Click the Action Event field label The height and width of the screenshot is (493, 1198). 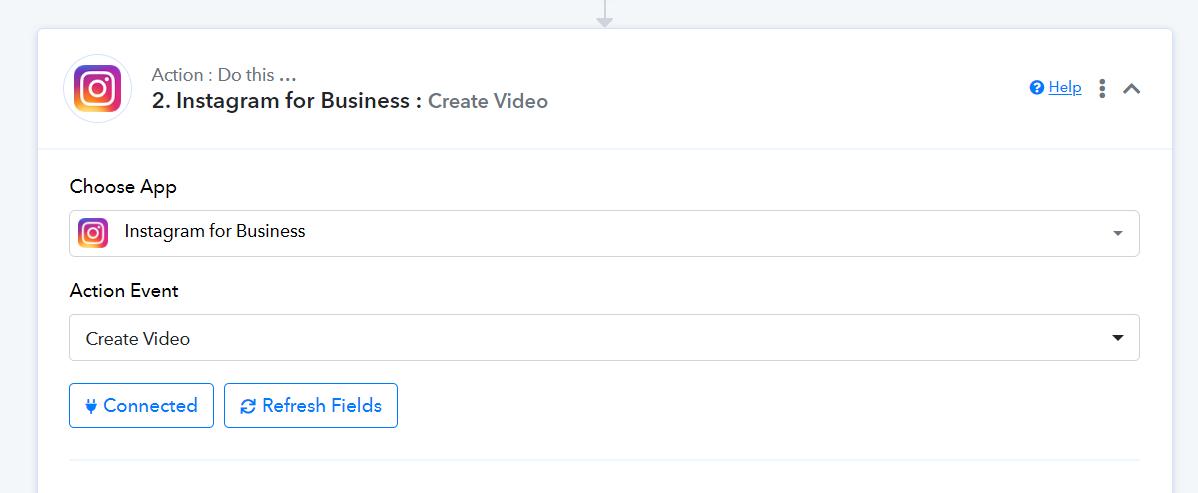[x=124, y=290]
